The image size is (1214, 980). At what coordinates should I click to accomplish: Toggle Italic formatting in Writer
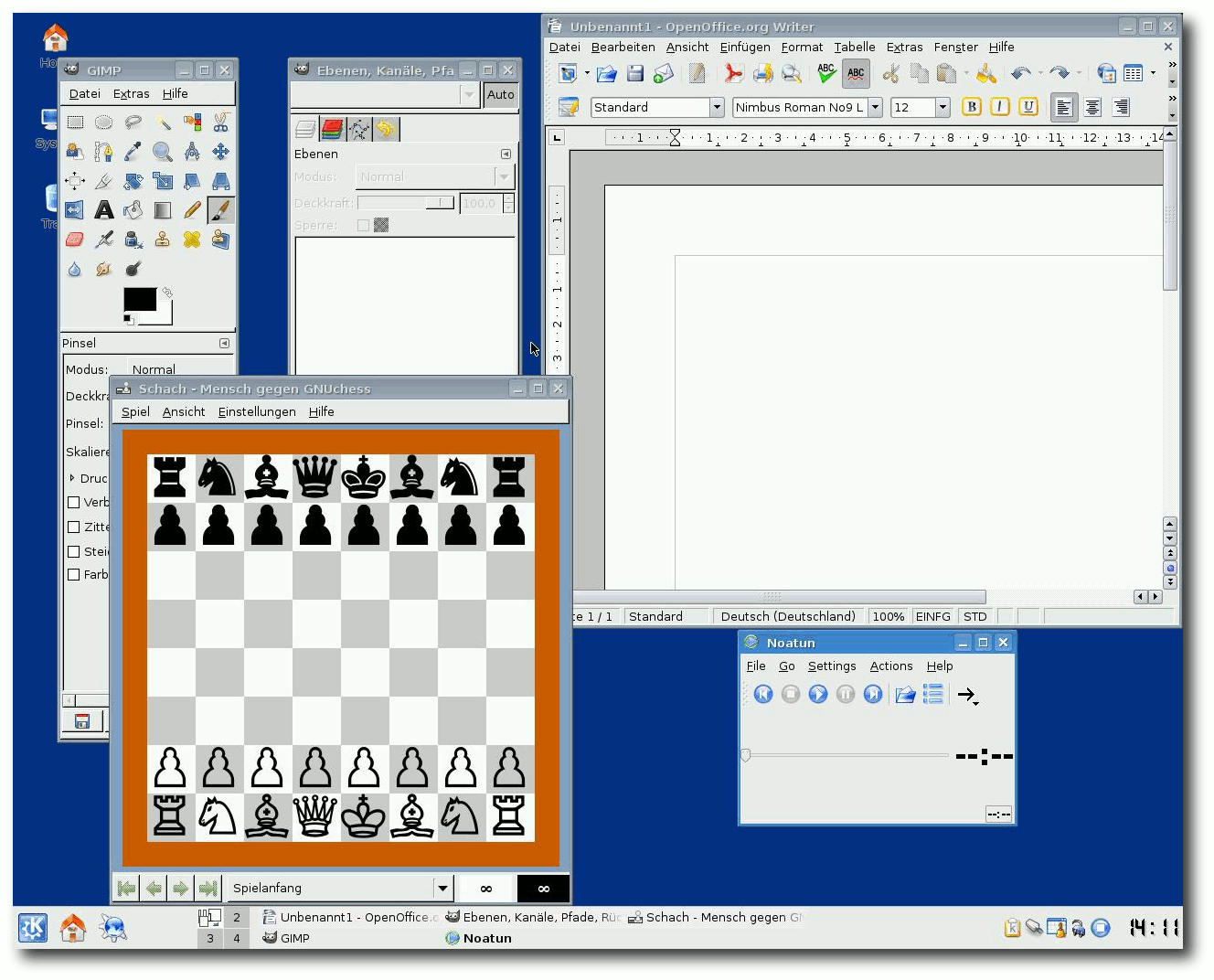1000,107
